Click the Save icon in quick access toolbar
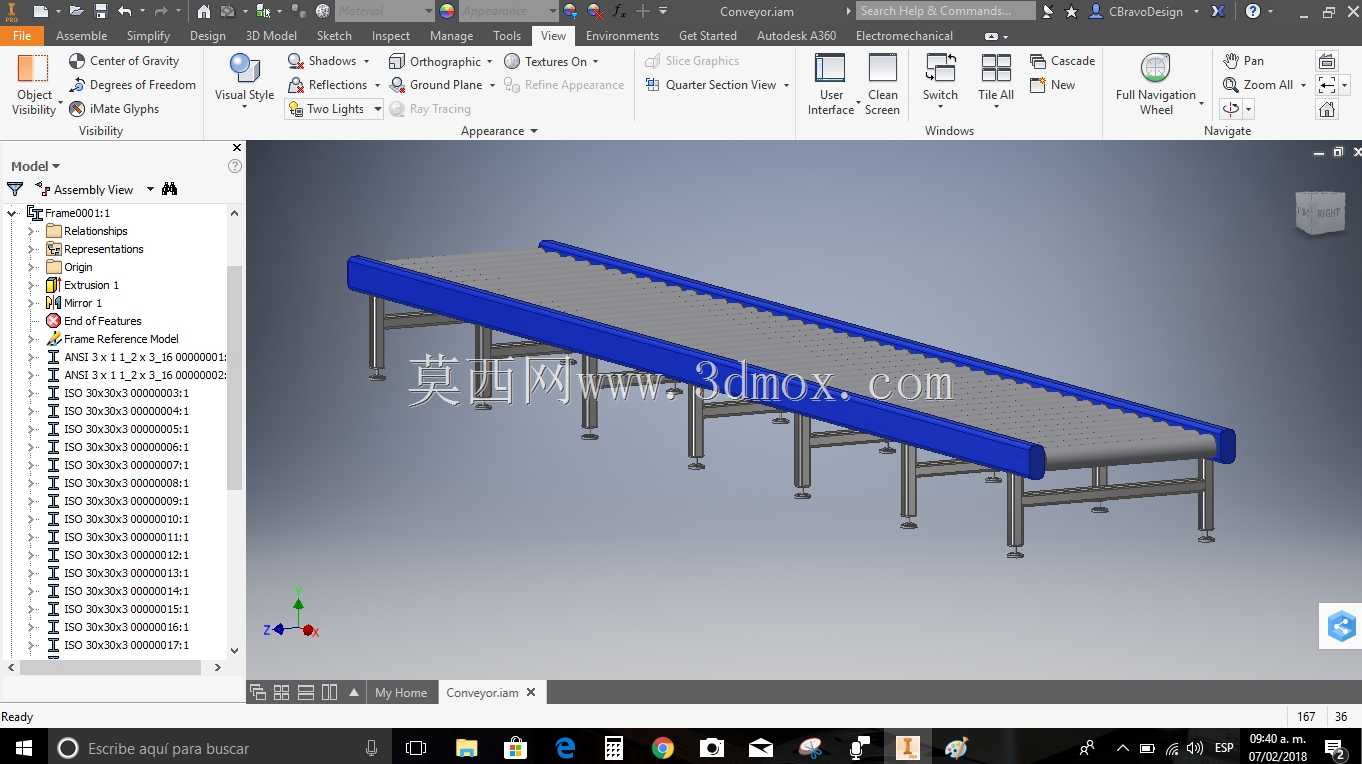The width and height of the screenshot is (1362, 764). [x=101, y=11]
